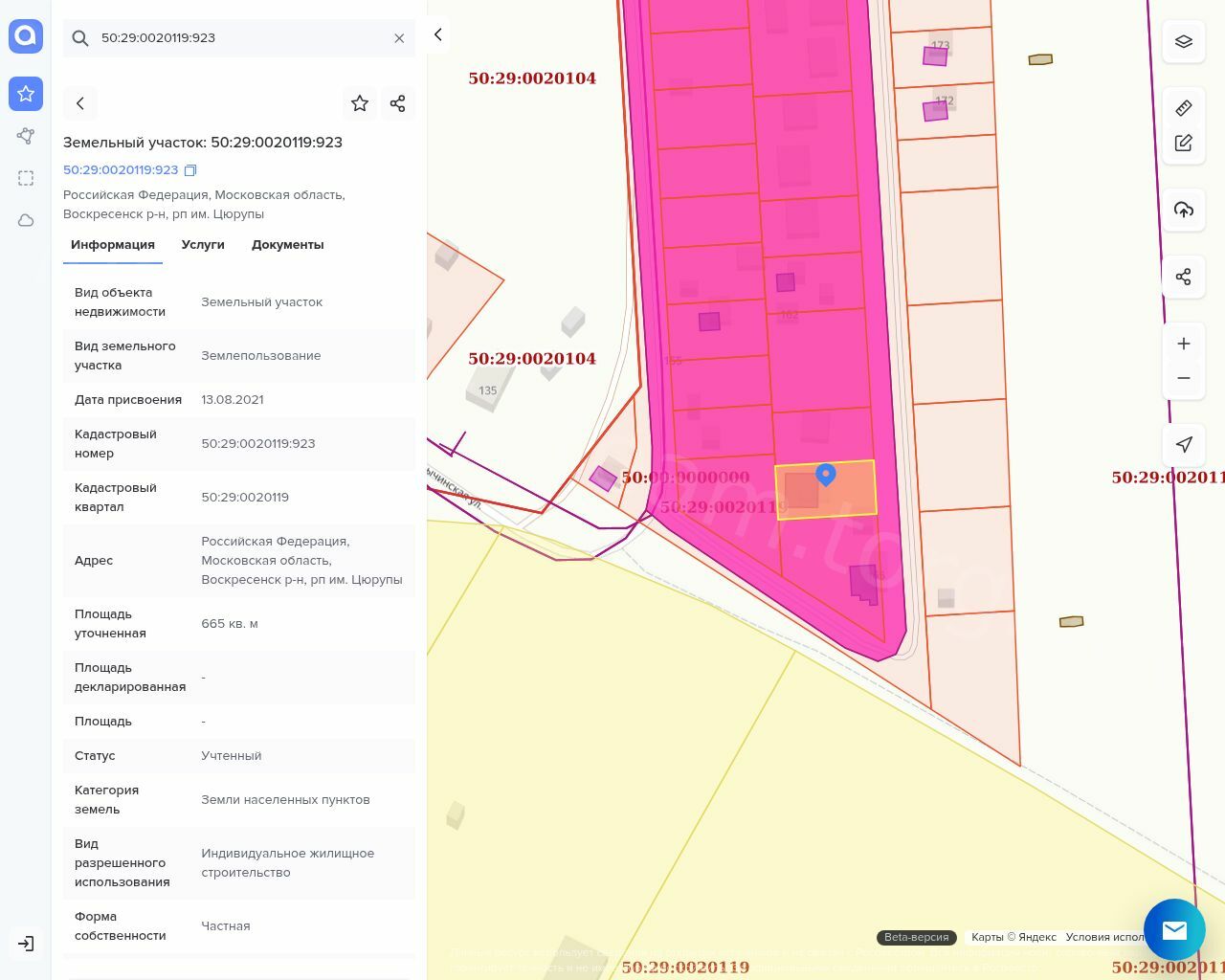Switch to the Документы tab
The image size is (1225, 980).
pyautogui.click(x=287, y=245)
